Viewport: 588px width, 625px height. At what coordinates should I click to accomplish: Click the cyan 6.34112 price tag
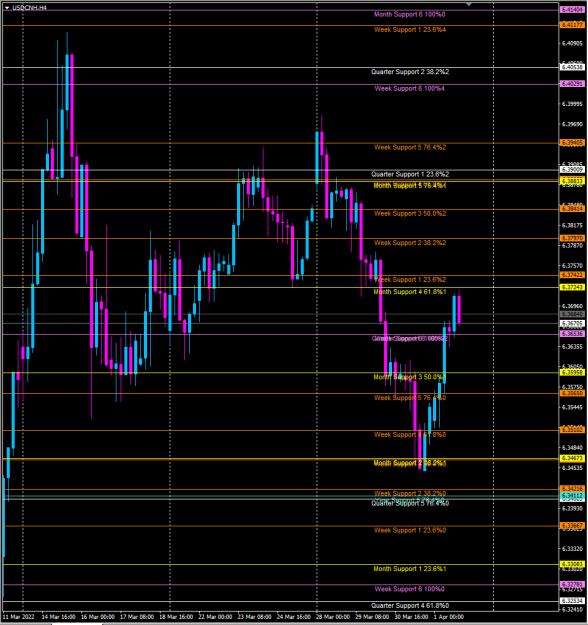(x=572, y=496)
